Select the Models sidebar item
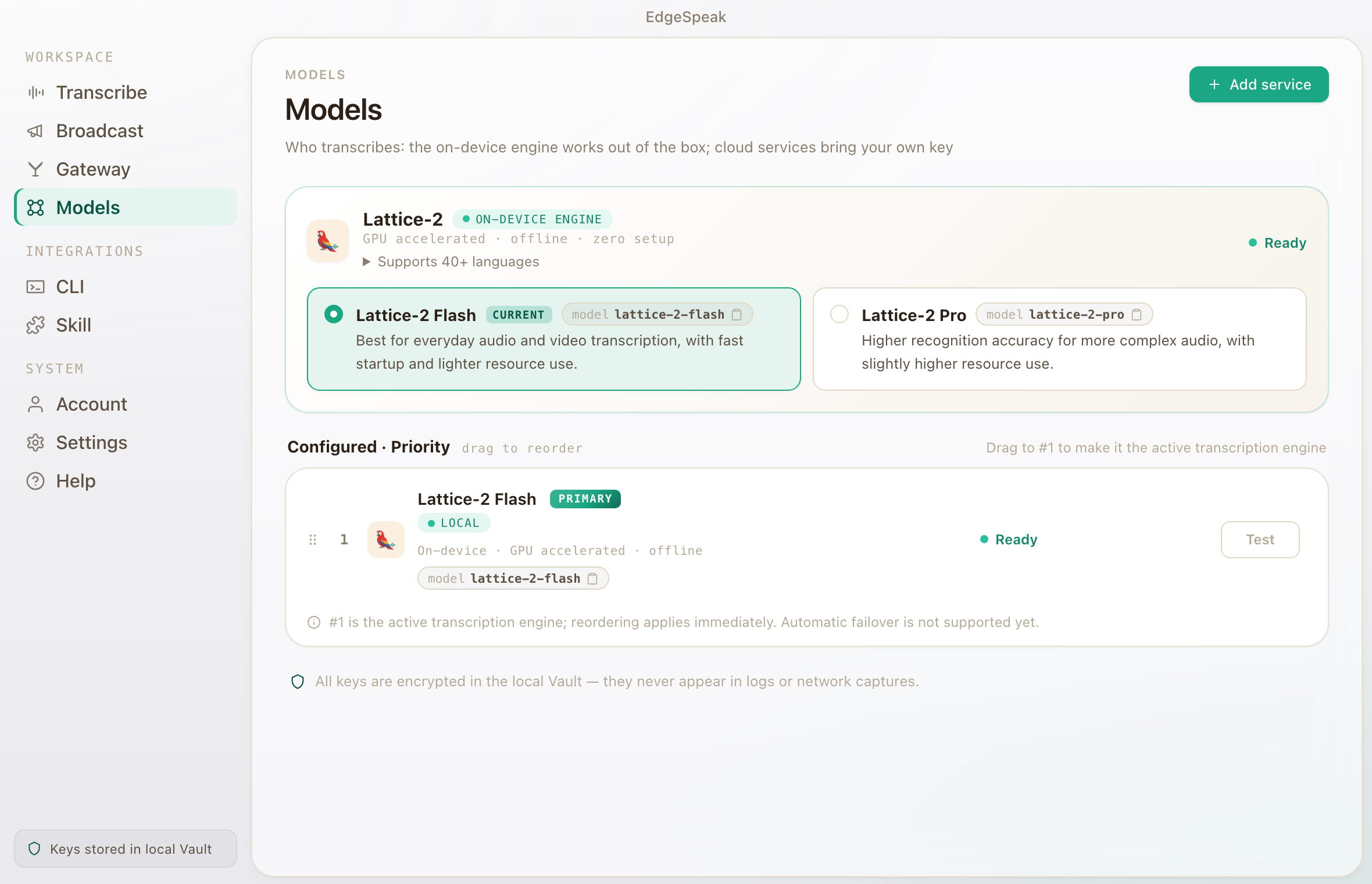This screenshot has height=884, width=1372. click(x=126, y=208)
